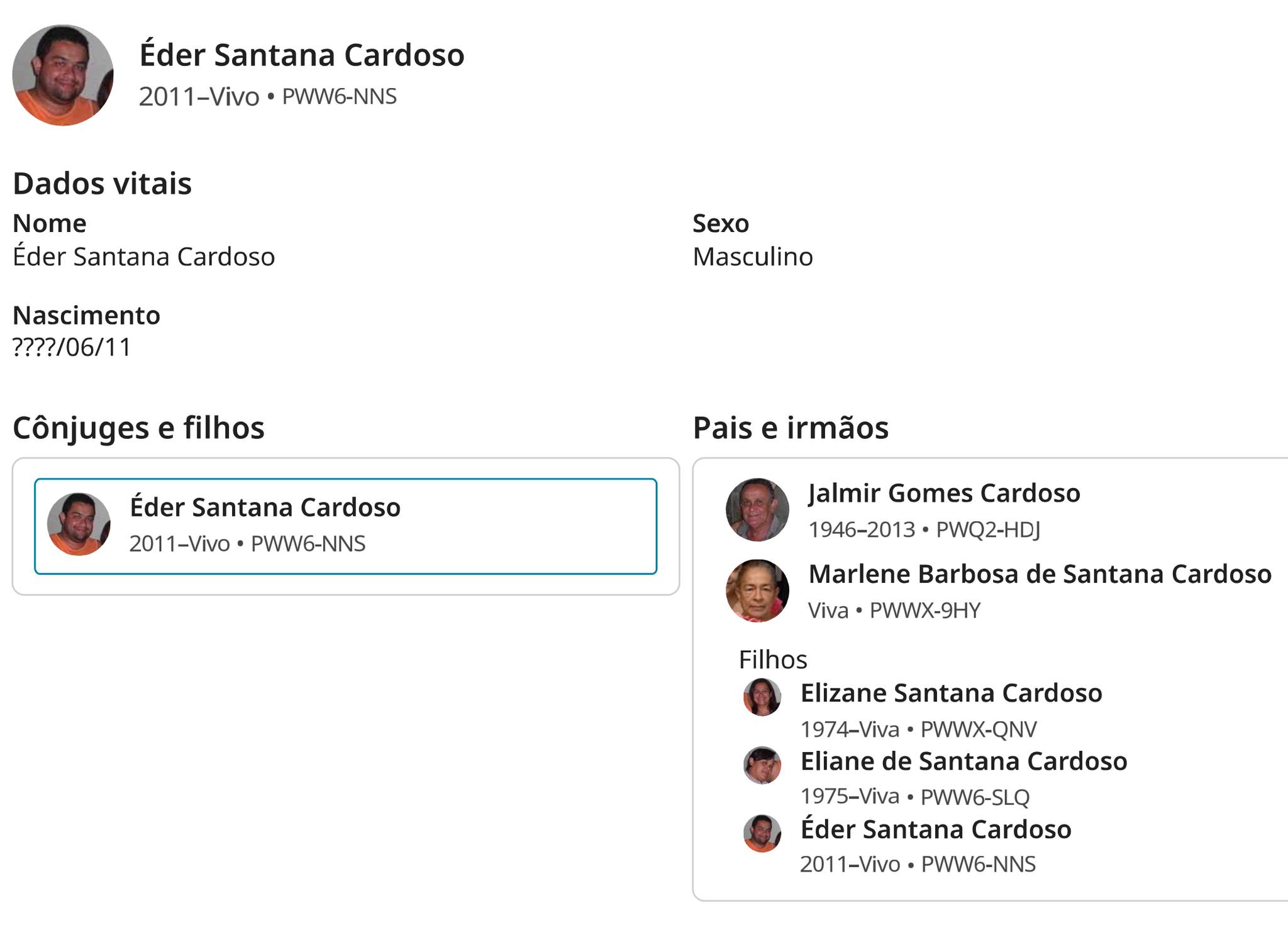Click the Masculino value under Sexo
The width and height of the screenshot is (1288, 925).
point(752,257)
